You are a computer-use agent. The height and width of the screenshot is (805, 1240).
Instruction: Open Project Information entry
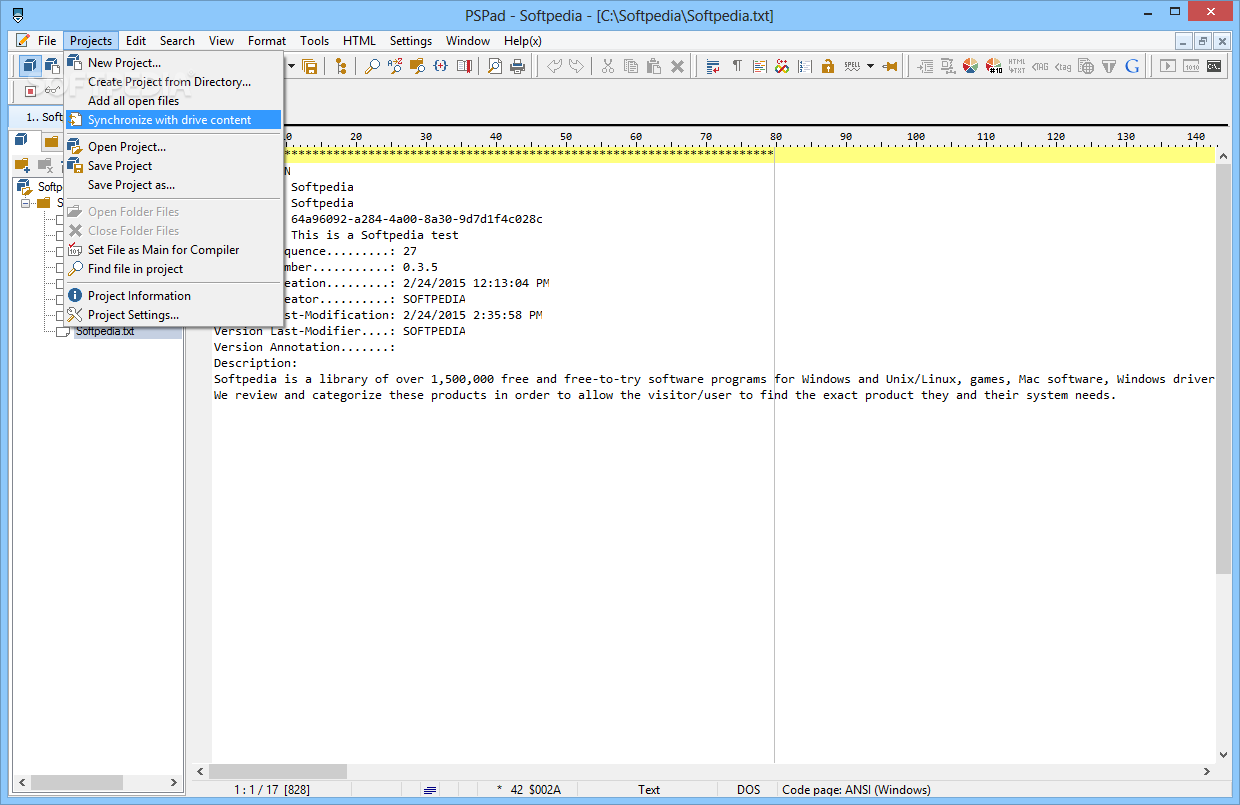(174, 295)
